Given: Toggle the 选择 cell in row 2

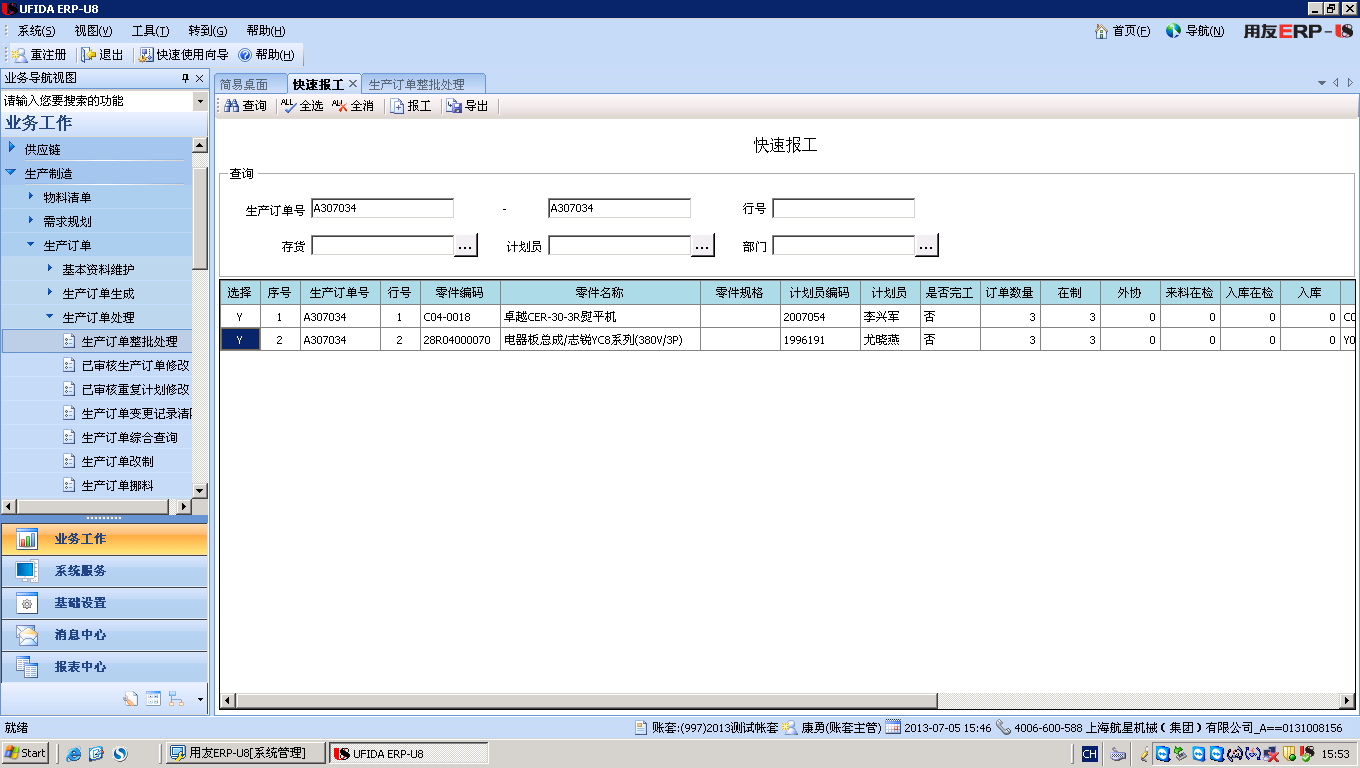Looking at the screenshot, I should coord(240,340).
